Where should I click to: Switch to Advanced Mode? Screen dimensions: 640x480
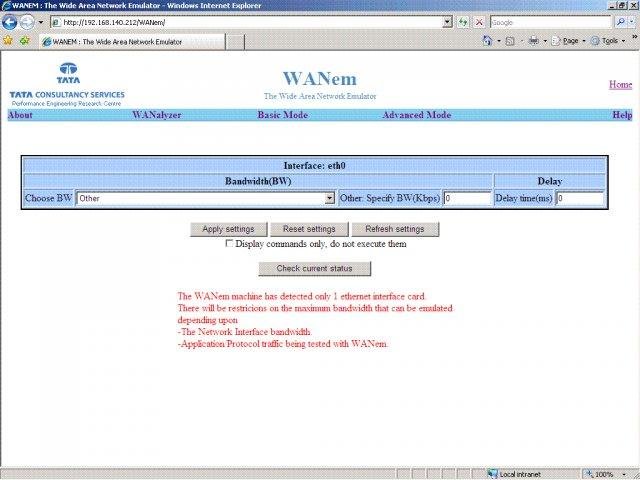tap(417, 115)
